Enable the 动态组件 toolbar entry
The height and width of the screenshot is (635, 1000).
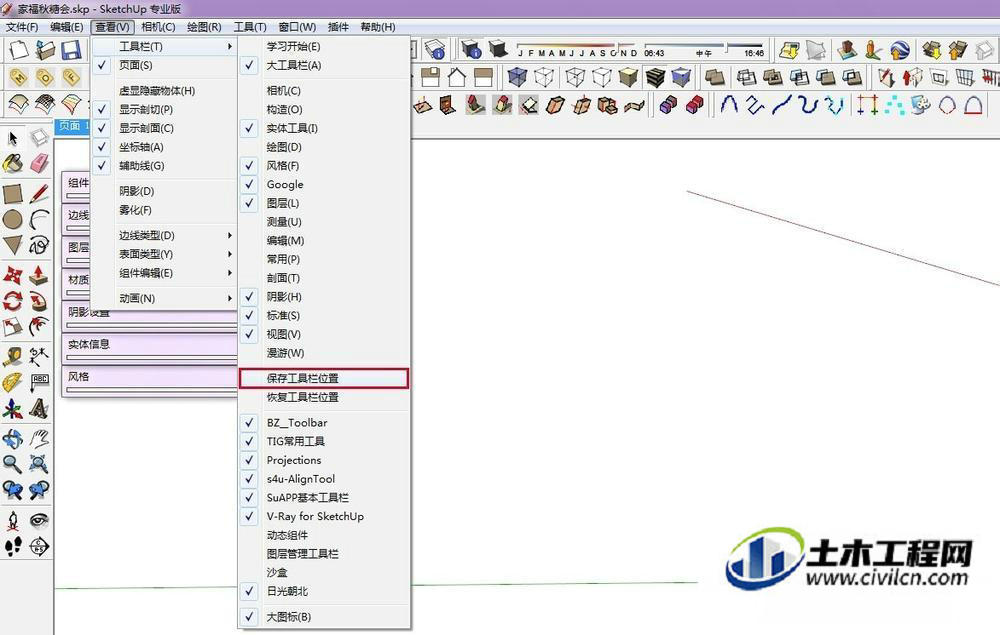pyautogui.click(x=323, y=535)
